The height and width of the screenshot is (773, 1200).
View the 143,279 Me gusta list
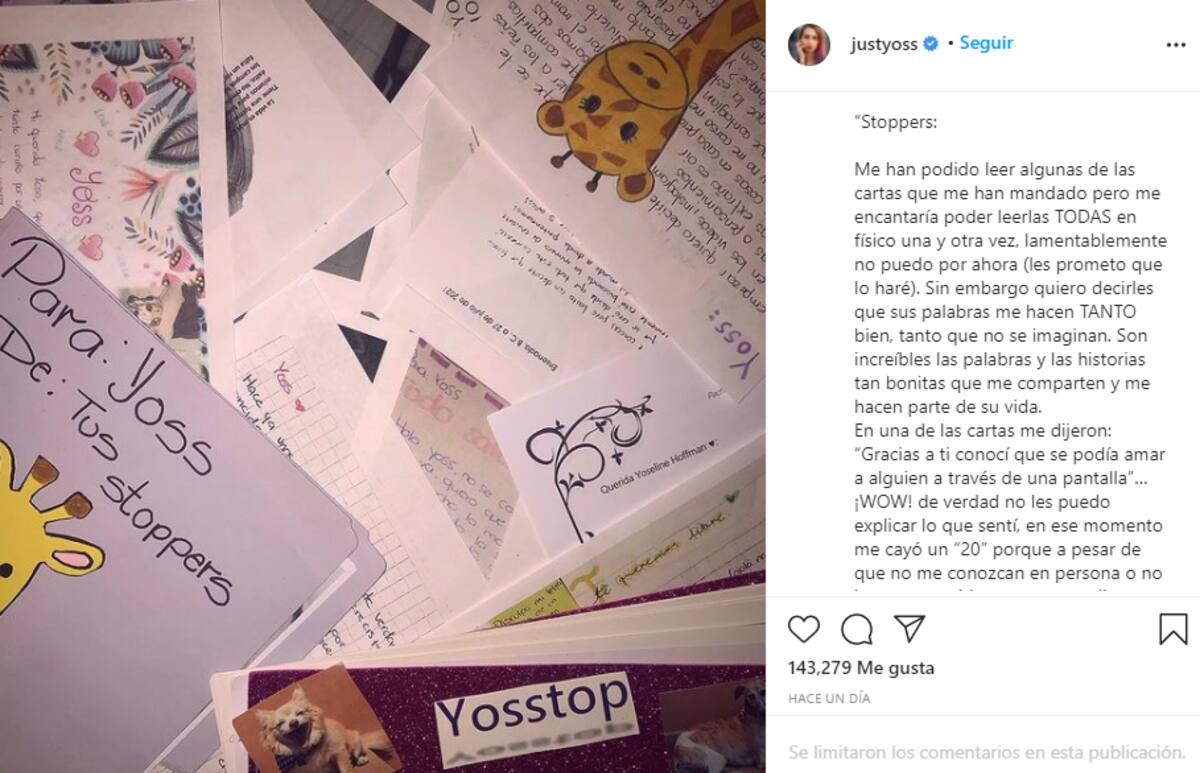pos(861,667)
